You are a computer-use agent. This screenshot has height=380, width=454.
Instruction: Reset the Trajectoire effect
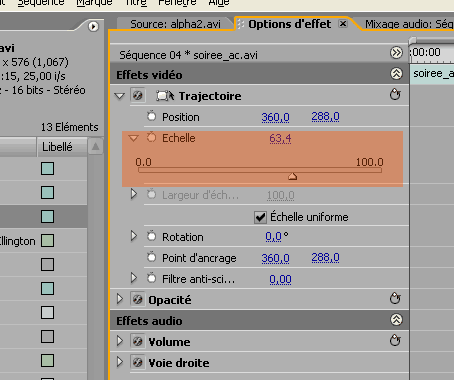(x=395, y=95)
